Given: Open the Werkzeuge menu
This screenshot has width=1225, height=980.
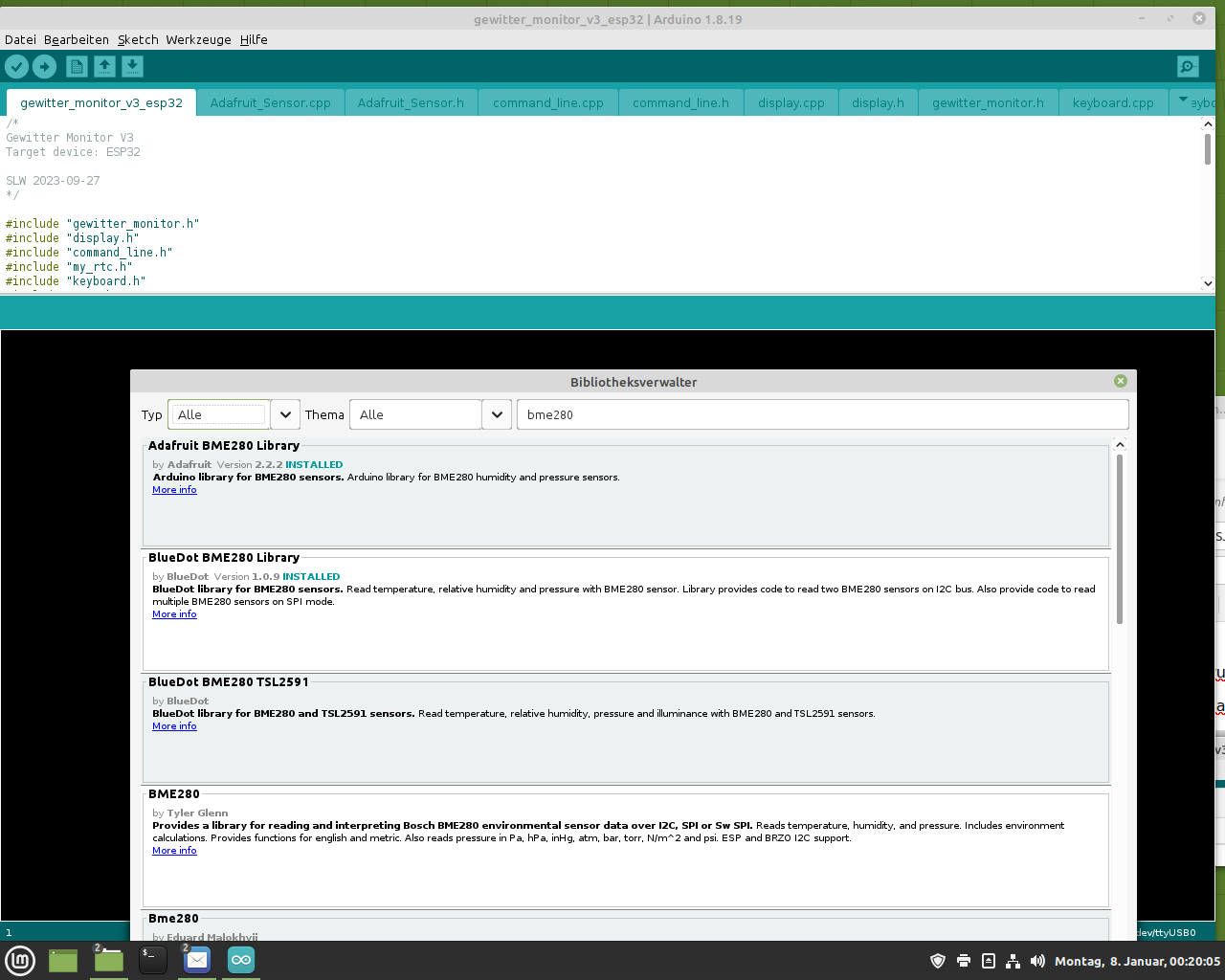Looking at the screenshot, I should point(198,39).
